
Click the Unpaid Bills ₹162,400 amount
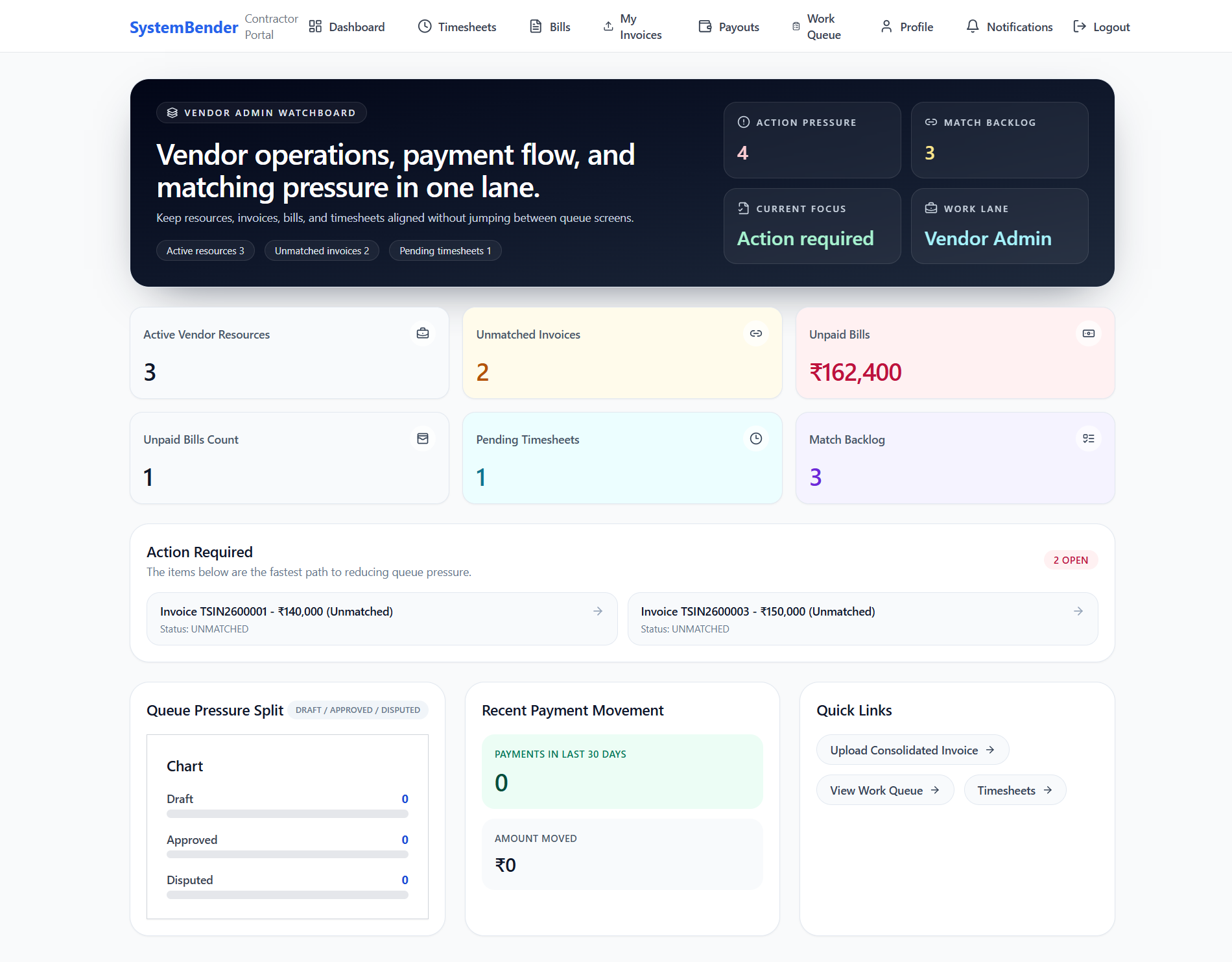pyautogui.click(x=855, y=372)
